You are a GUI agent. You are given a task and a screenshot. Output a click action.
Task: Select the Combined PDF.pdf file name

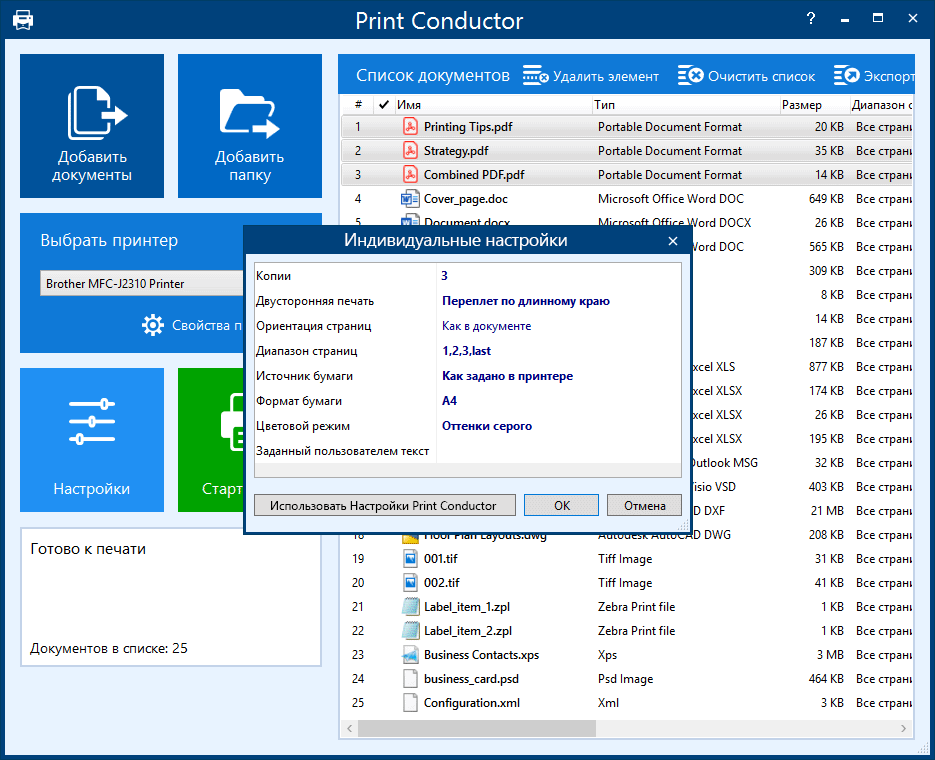[474, 175]
